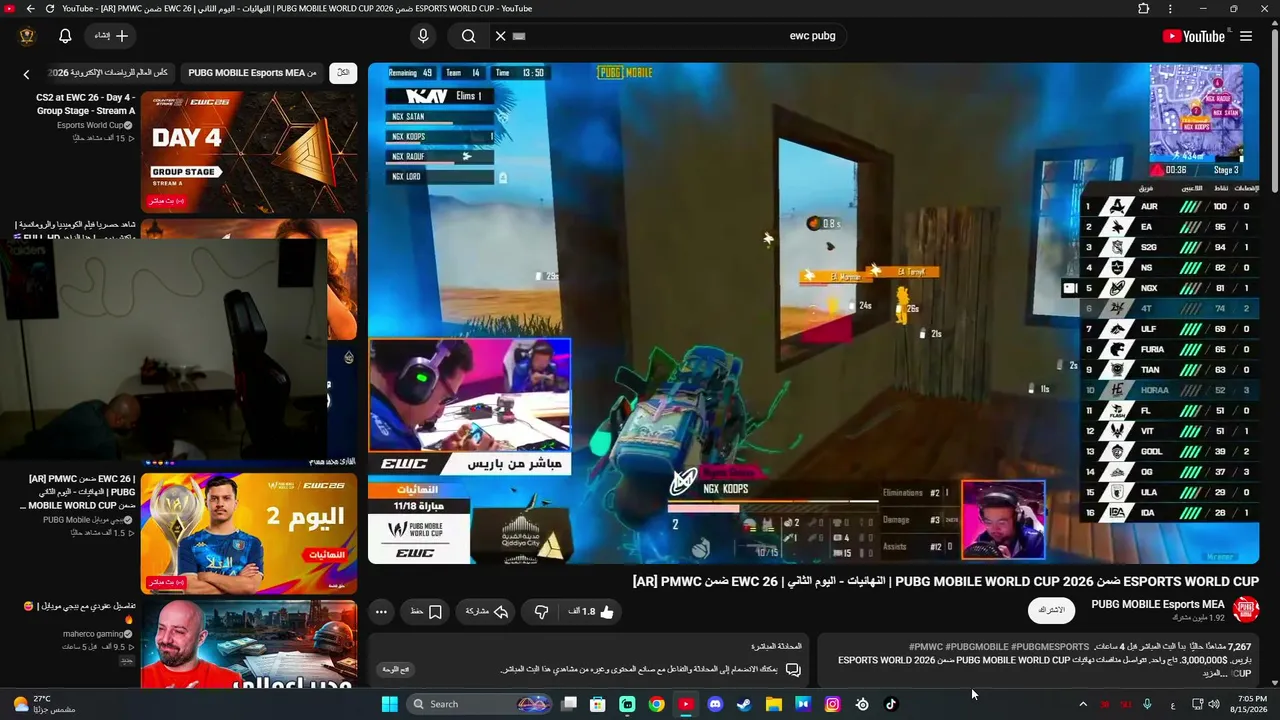Like the video with thumbs up
The width and height of the screenshot is (1280, 720).
point(590,612)
